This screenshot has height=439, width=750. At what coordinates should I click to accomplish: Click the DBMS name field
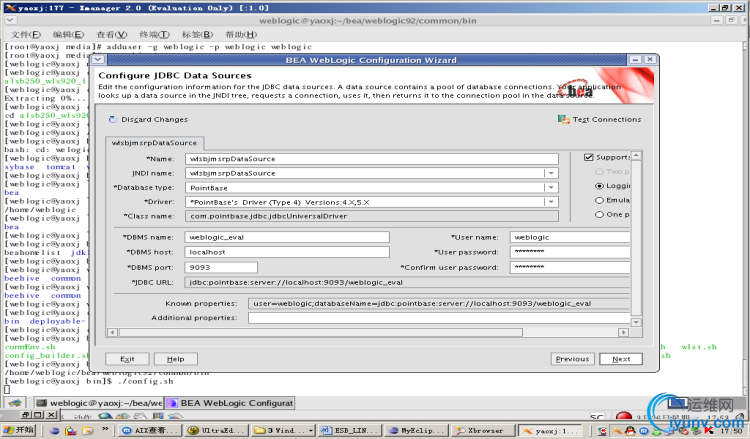(287, 237)
